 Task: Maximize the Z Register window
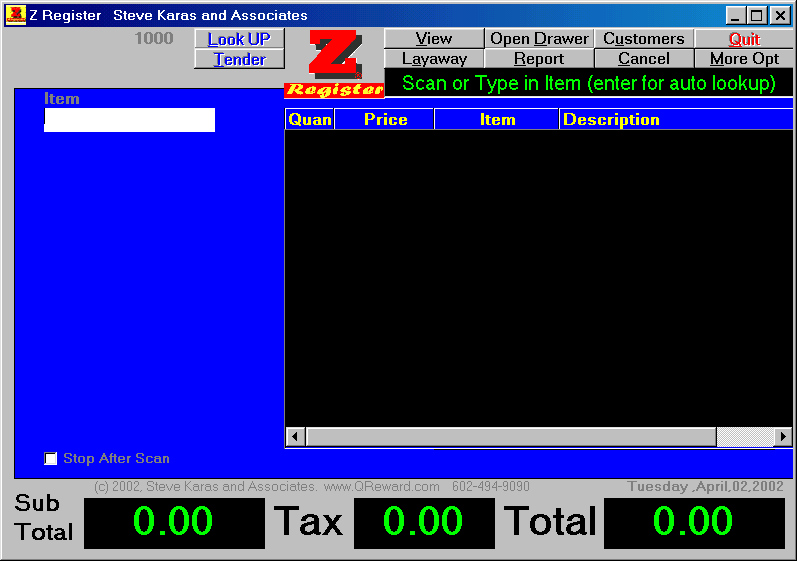(756, 15)
